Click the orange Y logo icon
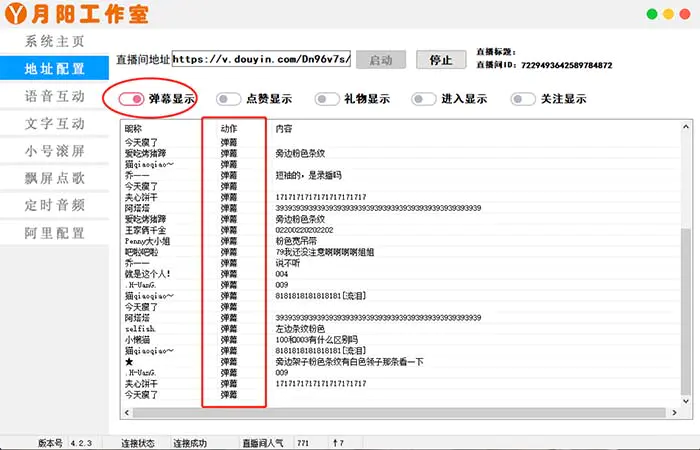 (14, 15)
